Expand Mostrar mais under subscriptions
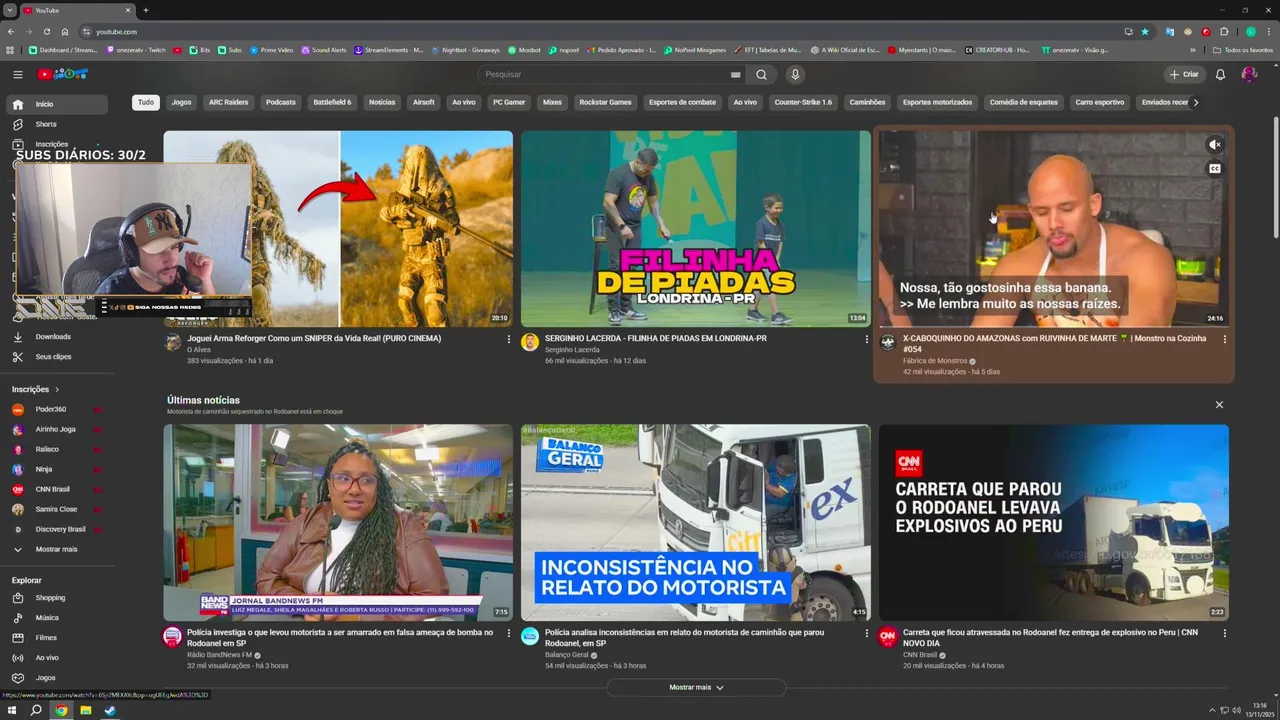 pos(56,549)
